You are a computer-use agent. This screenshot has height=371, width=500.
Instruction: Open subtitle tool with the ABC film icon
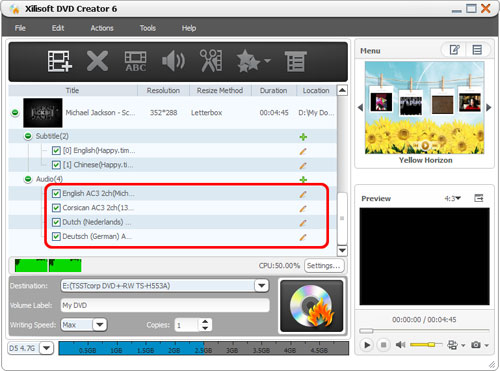[x=135, y=61]
